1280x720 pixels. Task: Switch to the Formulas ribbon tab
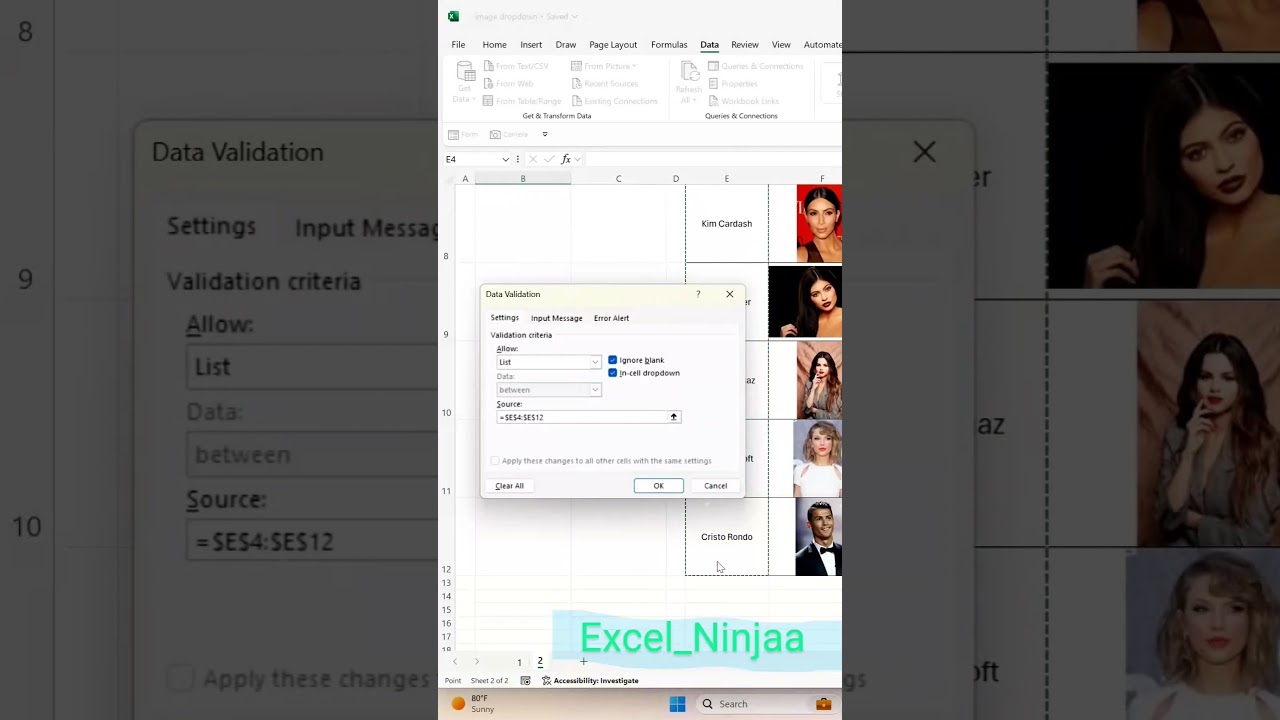(x=669, y=44)
